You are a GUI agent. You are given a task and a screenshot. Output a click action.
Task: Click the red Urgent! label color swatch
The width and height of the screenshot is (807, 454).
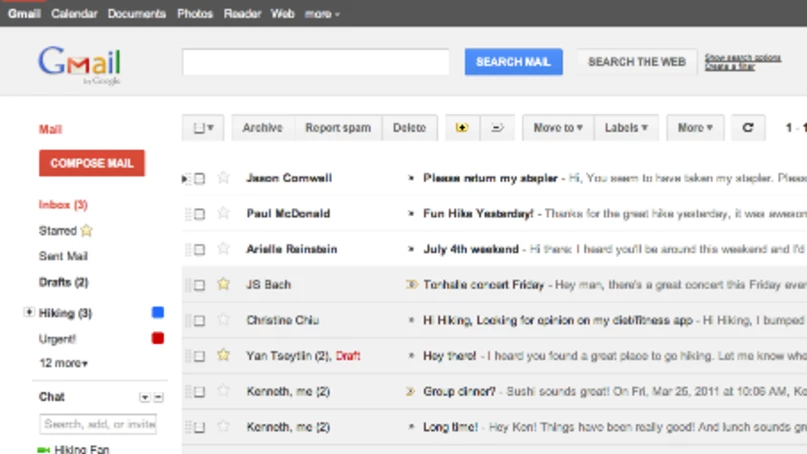click(x=158, y=338)
